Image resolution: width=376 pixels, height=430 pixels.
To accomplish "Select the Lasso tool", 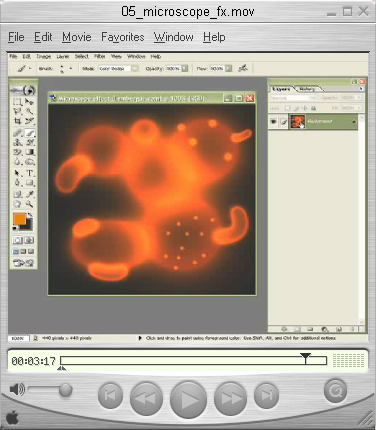I will click(17, 111).
